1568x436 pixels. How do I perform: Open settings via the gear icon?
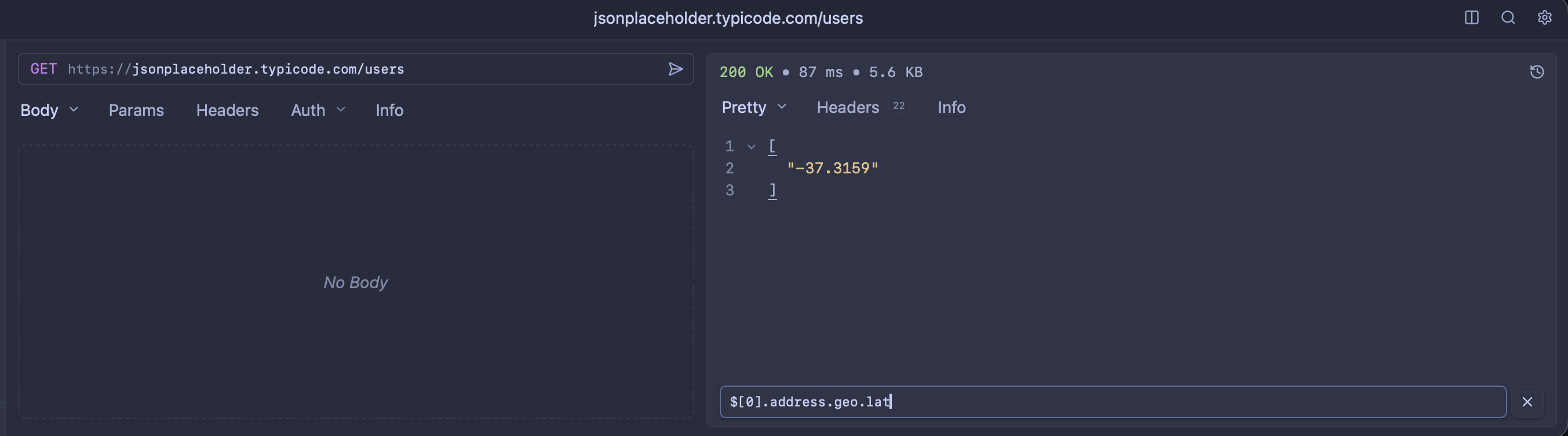tap(1544, 17)
